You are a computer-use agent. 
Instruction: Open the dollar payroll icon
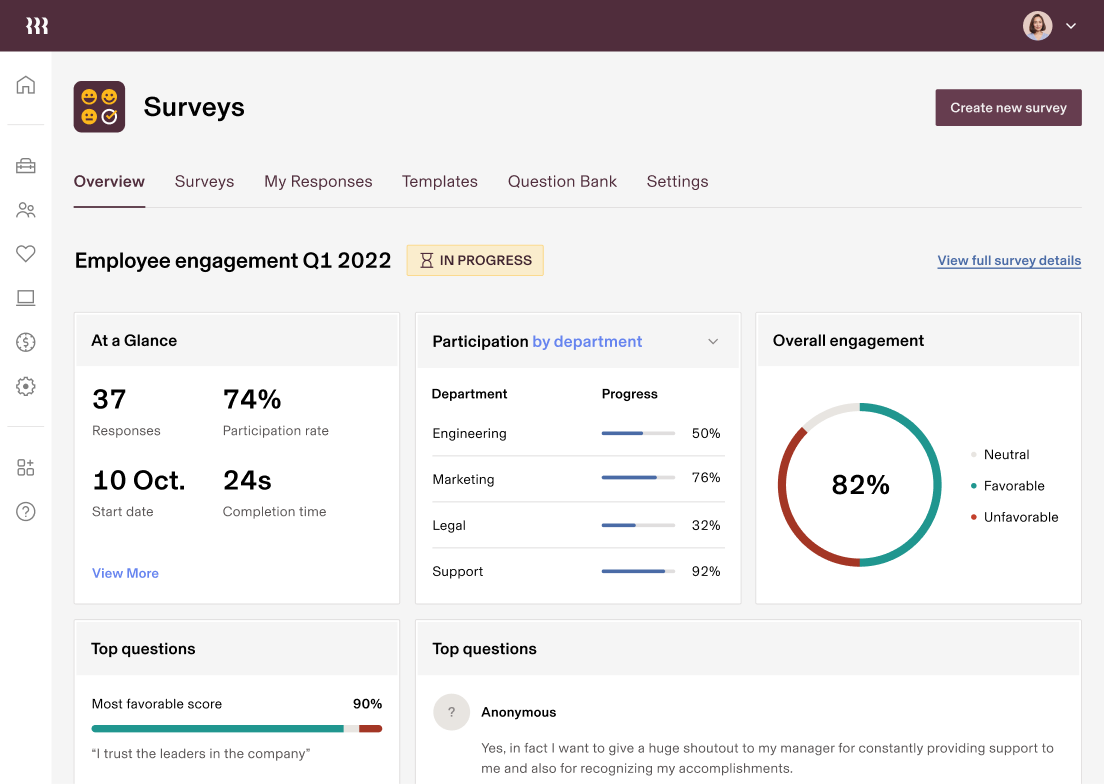tap(26, 341)
